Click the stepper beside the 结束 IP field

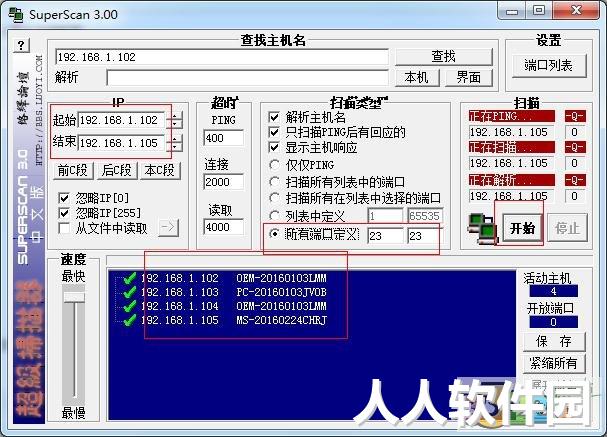pos(175,143)
